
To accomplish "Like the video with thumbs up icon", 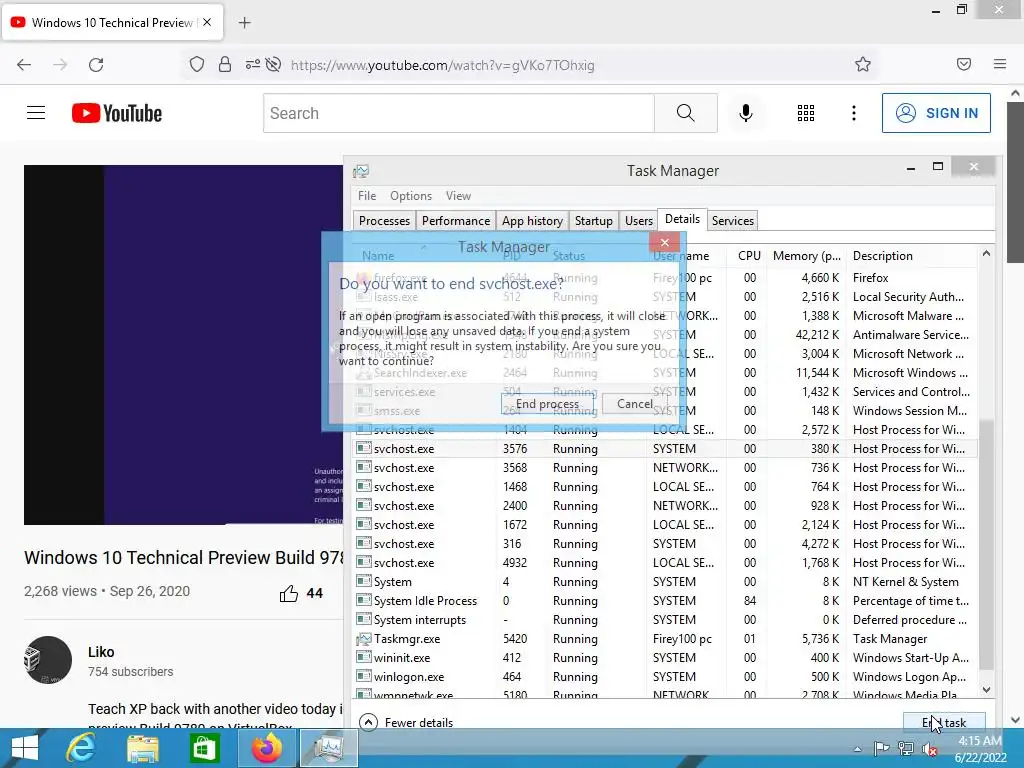I will point(289,593).
